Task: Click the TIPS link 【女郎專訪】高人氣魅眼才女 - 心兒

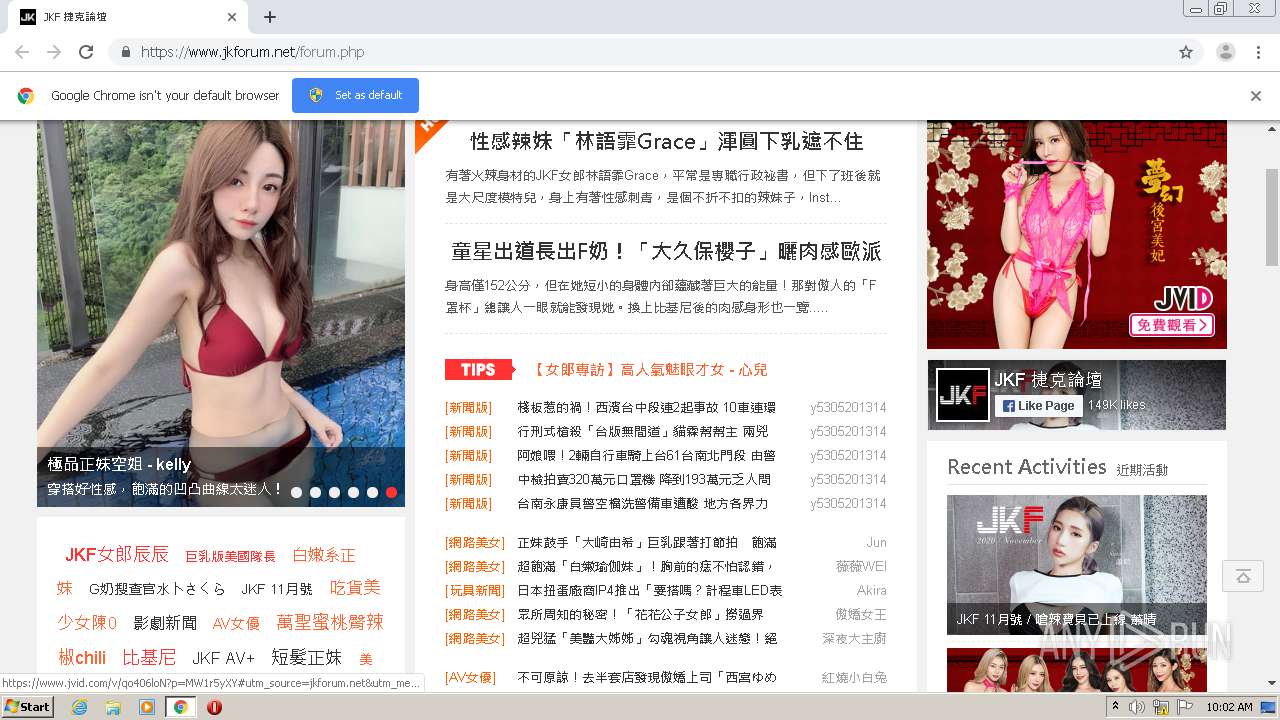Action: [650, 370]
